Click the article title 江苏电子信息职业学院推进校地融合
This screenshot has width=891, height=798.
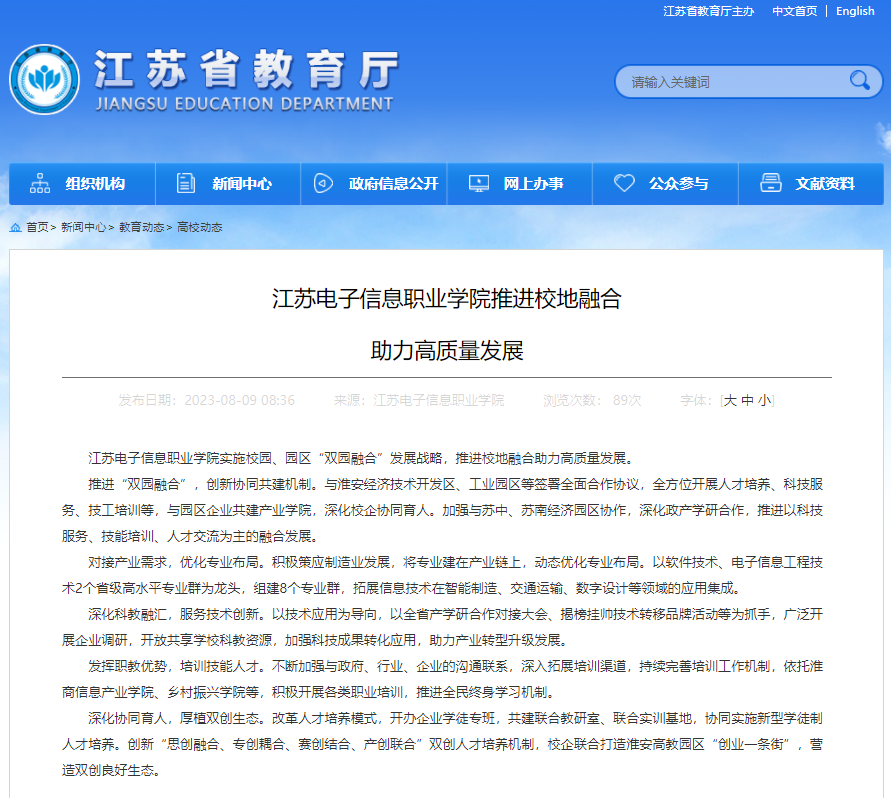pos(447,299)
